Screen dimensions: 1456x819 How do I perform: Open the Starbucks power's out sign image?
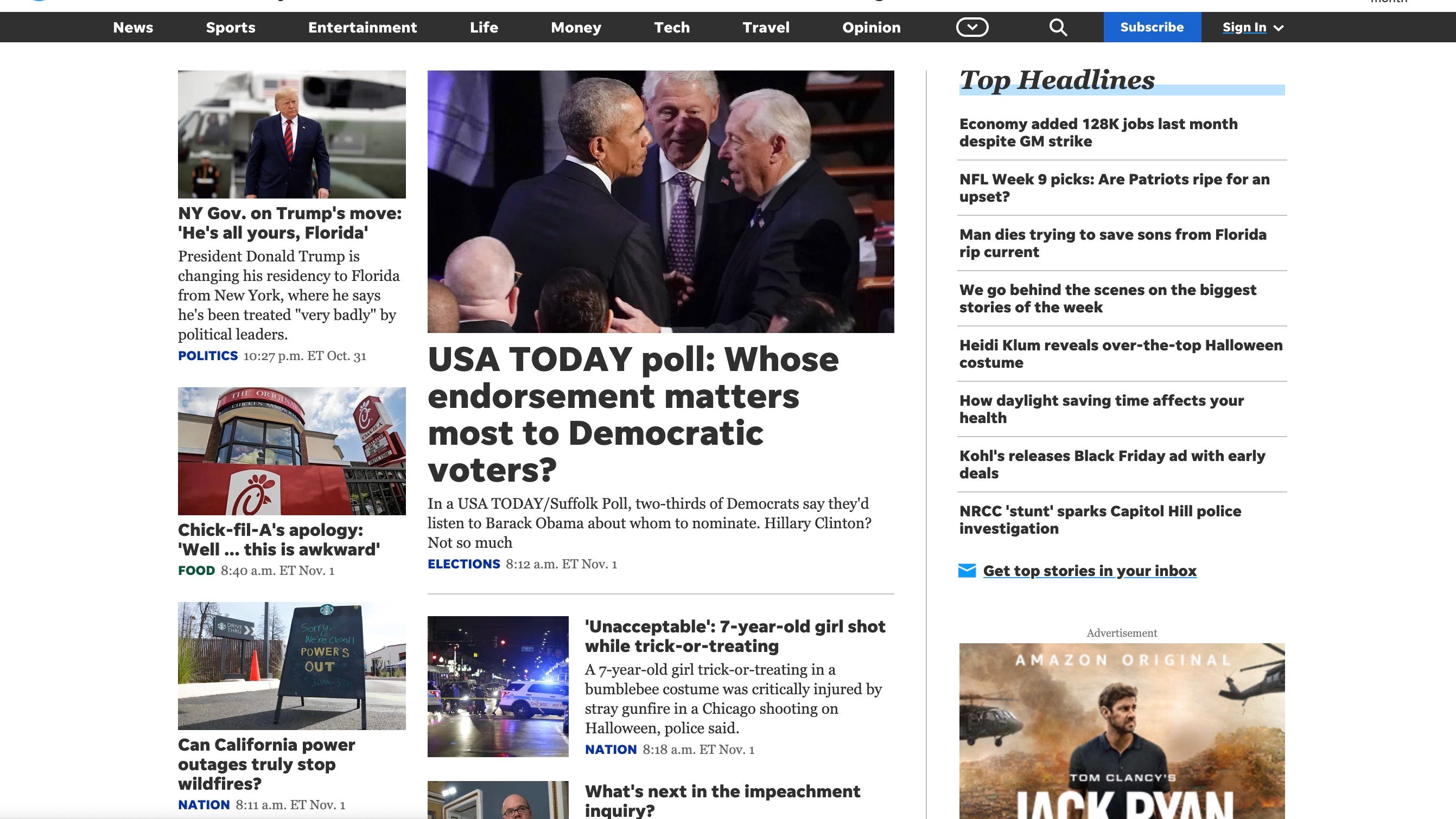(291, 666)
